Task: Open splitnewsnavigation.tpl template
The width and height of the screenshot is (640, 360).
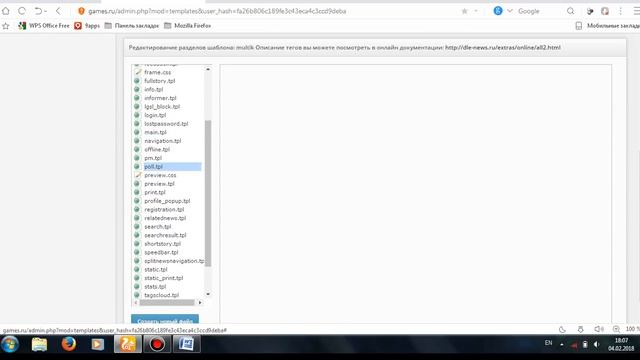Action: tap(174, 261)
